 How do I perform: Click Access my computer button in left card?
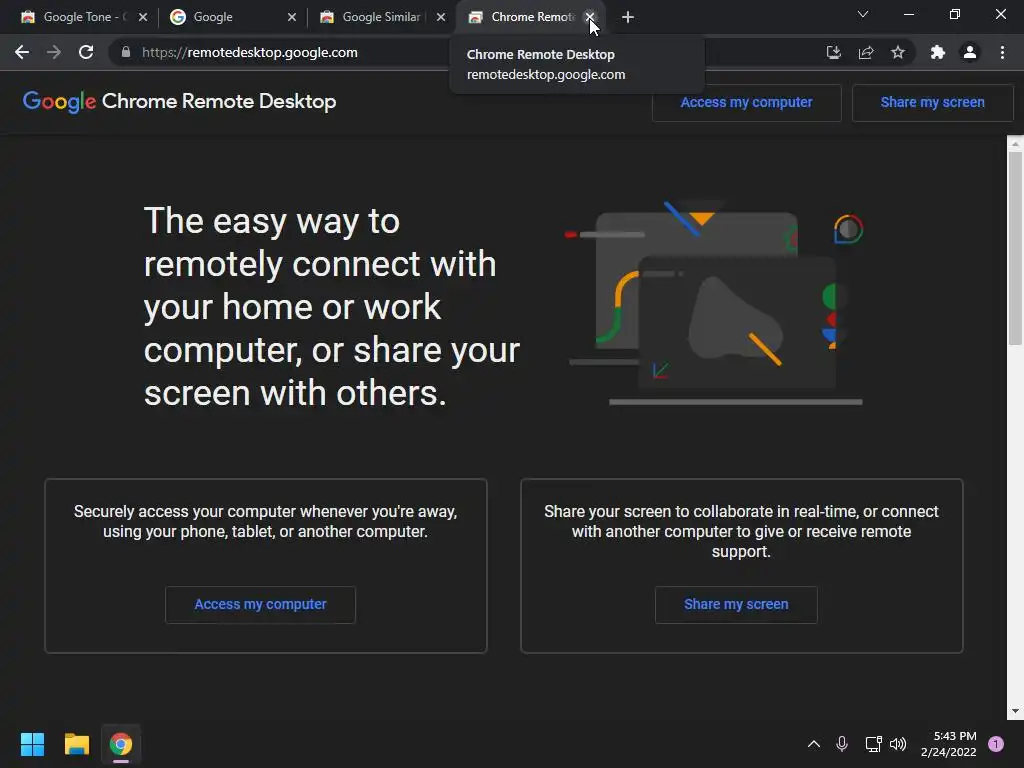pos(260,605)
